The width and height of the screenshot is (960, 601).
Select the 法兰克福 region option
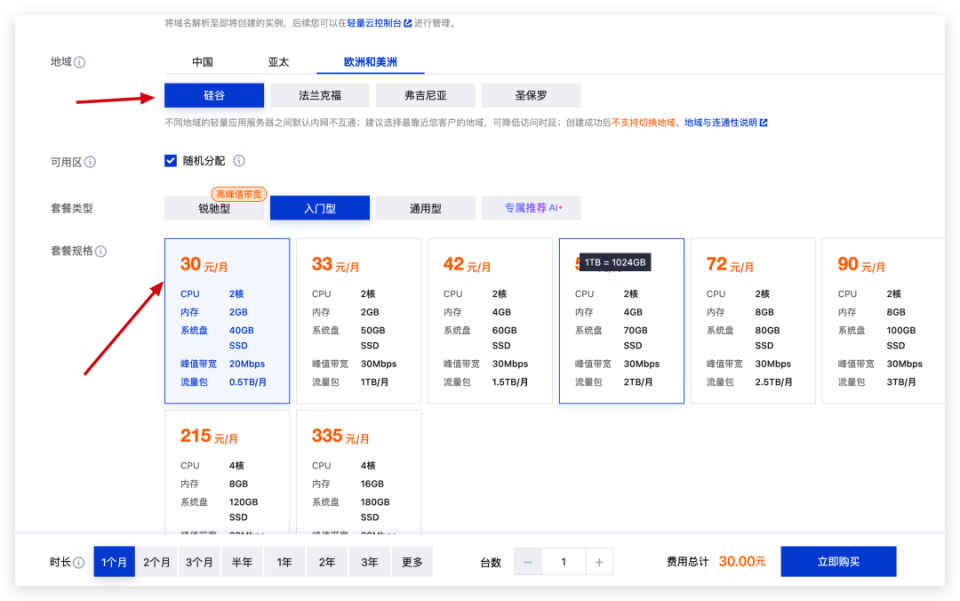tap(321, 94)
